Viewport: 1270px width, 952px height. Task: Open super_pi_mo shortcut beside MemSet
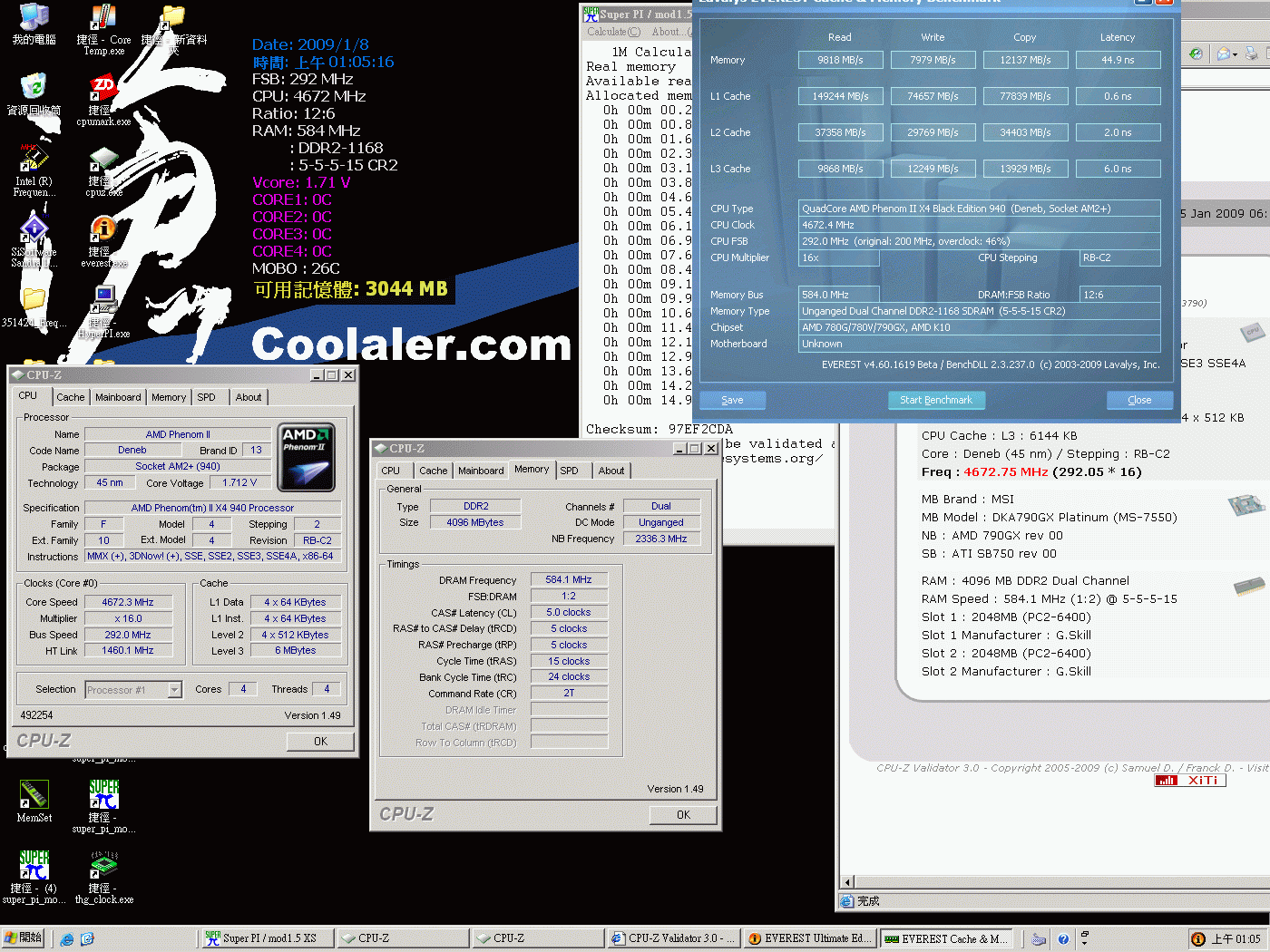click(103, 807)
